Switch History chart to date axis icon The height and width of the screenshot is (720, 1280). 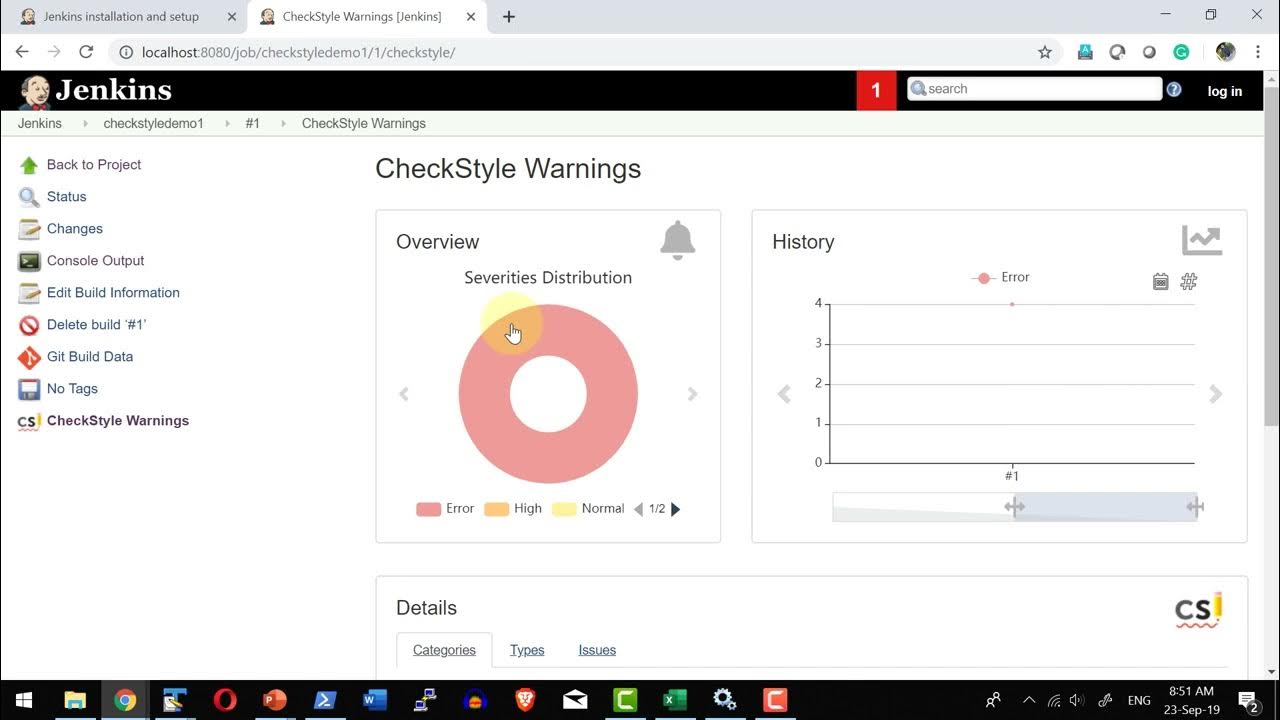click(1161, 282)
